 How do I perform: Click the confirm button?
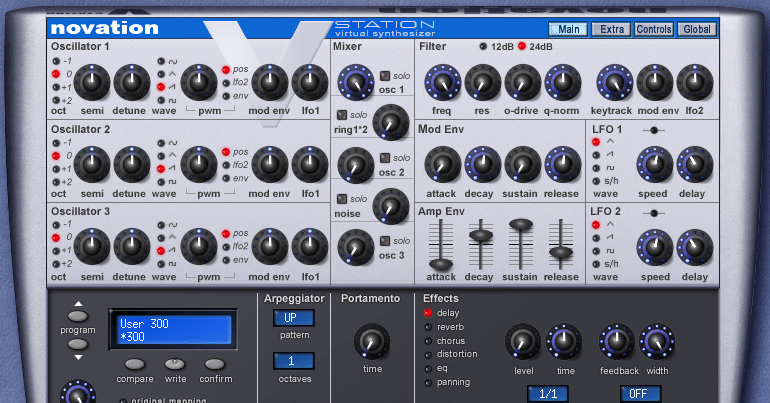pyautogui.click(x=215, y=364)
